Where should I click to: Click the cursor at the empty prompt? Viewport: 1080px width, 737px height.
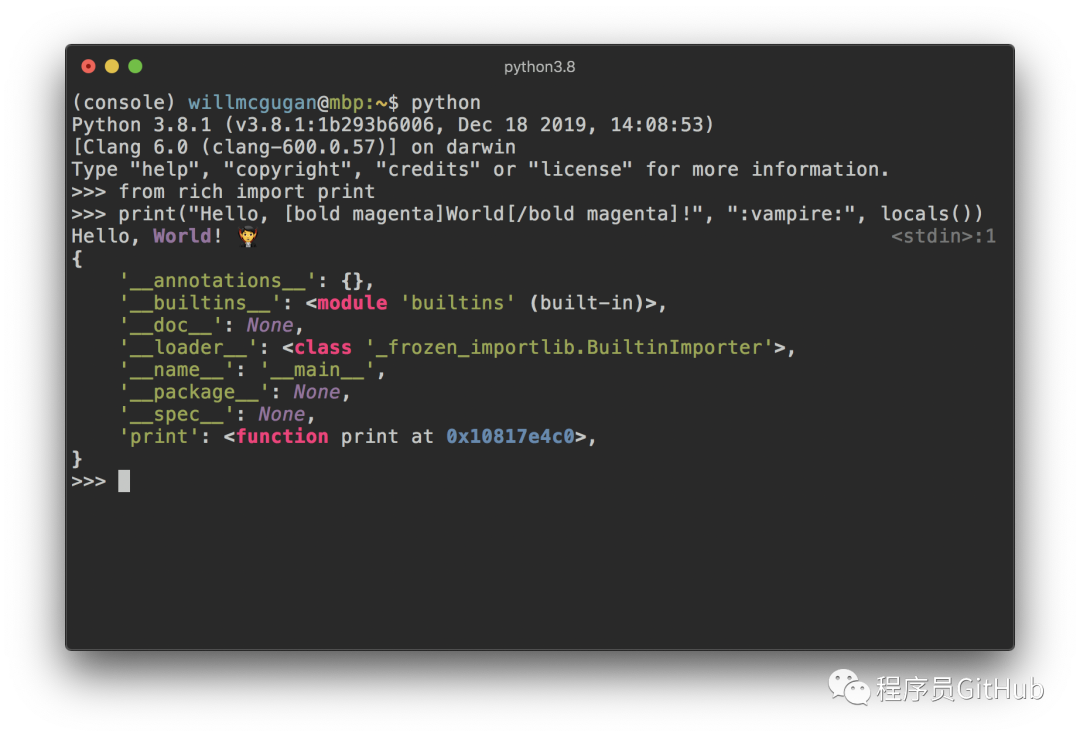[x=124, y=481]
